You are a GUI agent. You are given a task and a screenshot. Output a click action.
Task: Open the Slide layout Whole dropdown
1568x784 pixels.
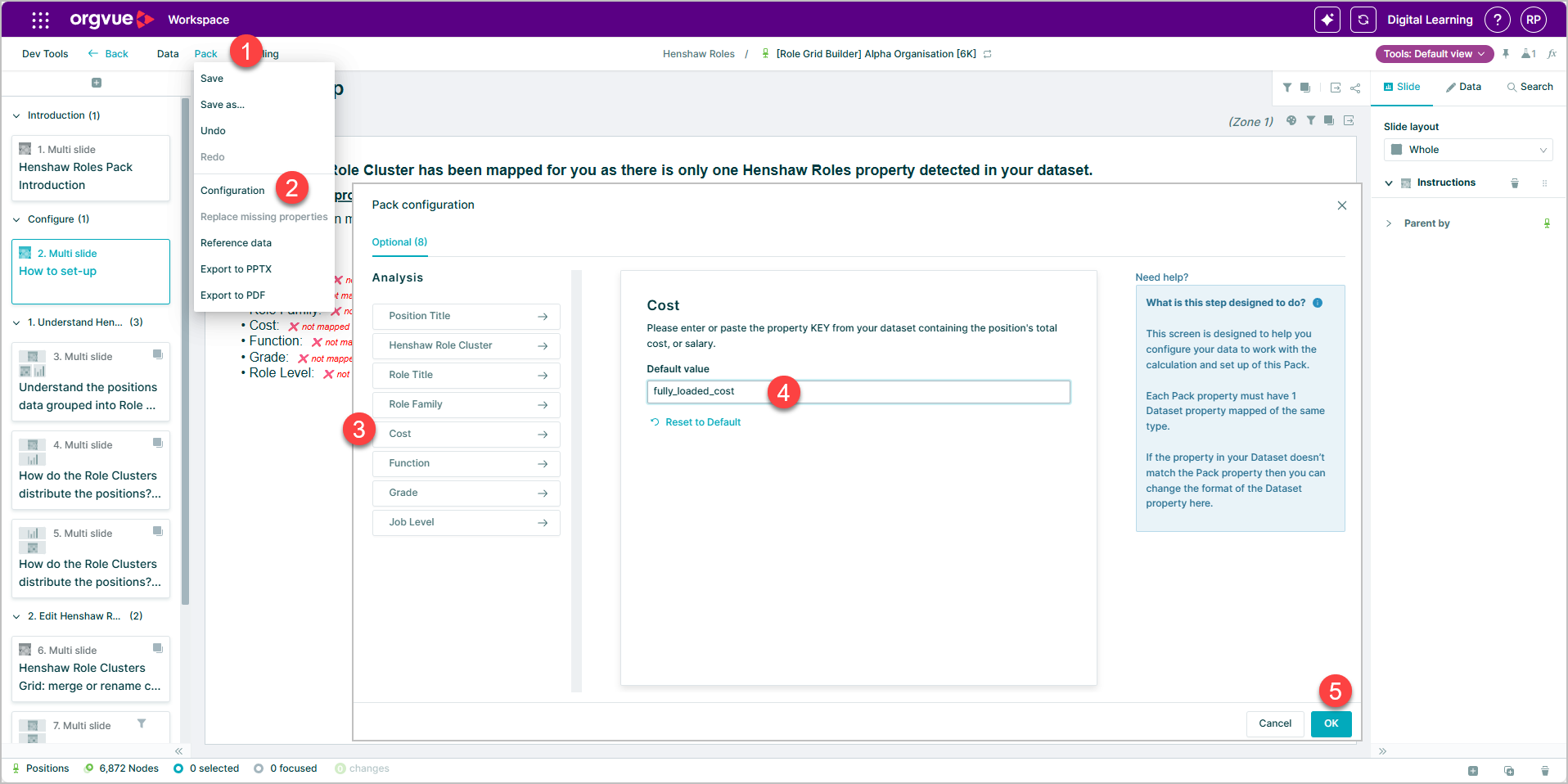tap(1468, 150)
